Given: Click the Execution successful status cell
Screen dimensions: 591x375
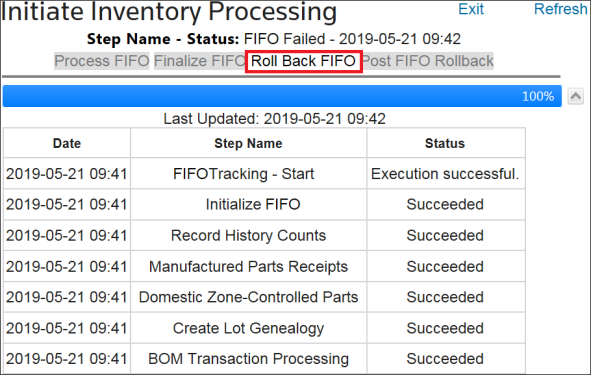Looking at the screenshot, I should (446, 174).
